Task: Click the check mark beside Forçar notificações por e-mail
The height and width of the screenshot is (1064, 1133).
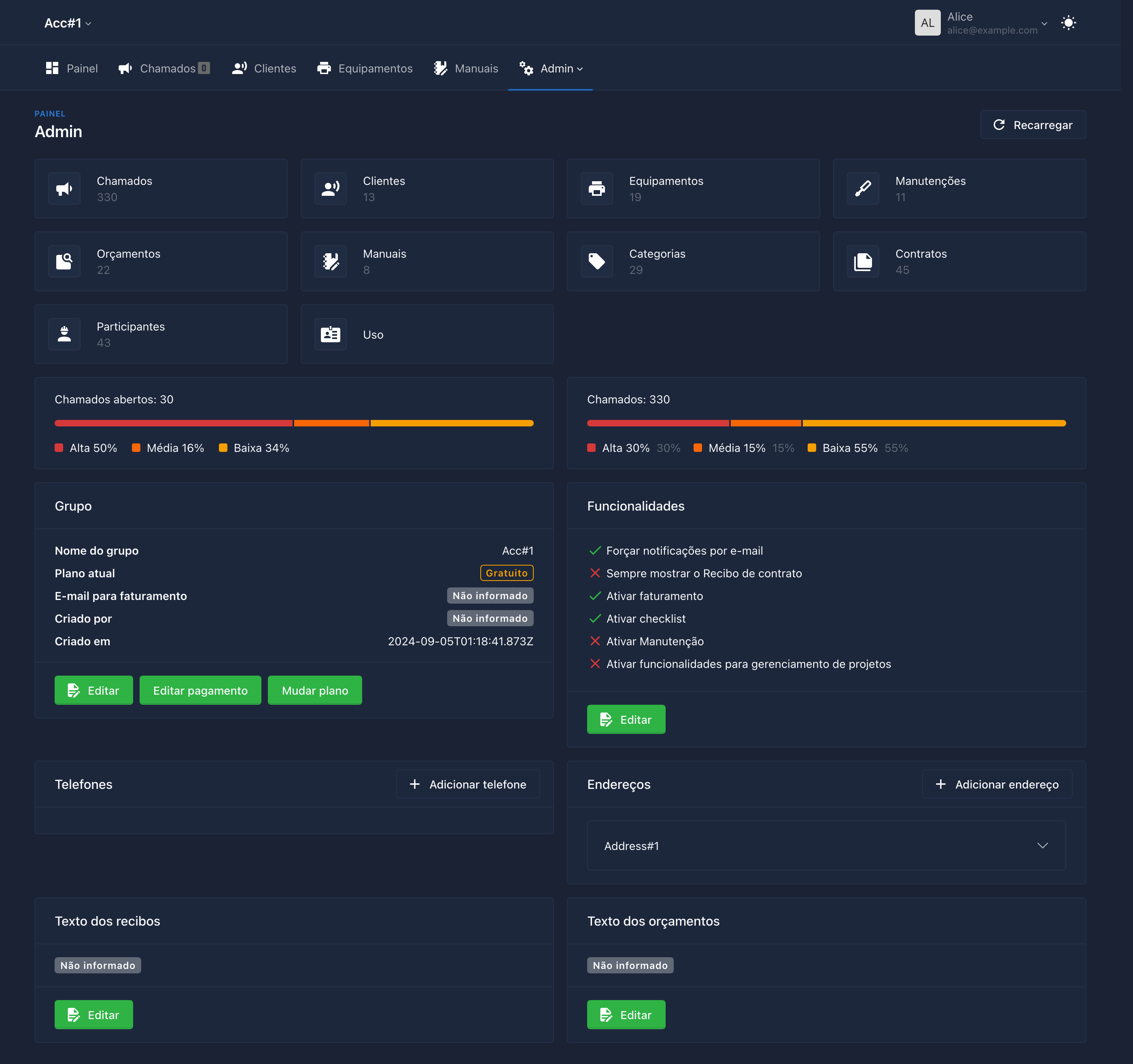Action: point(595,551)
